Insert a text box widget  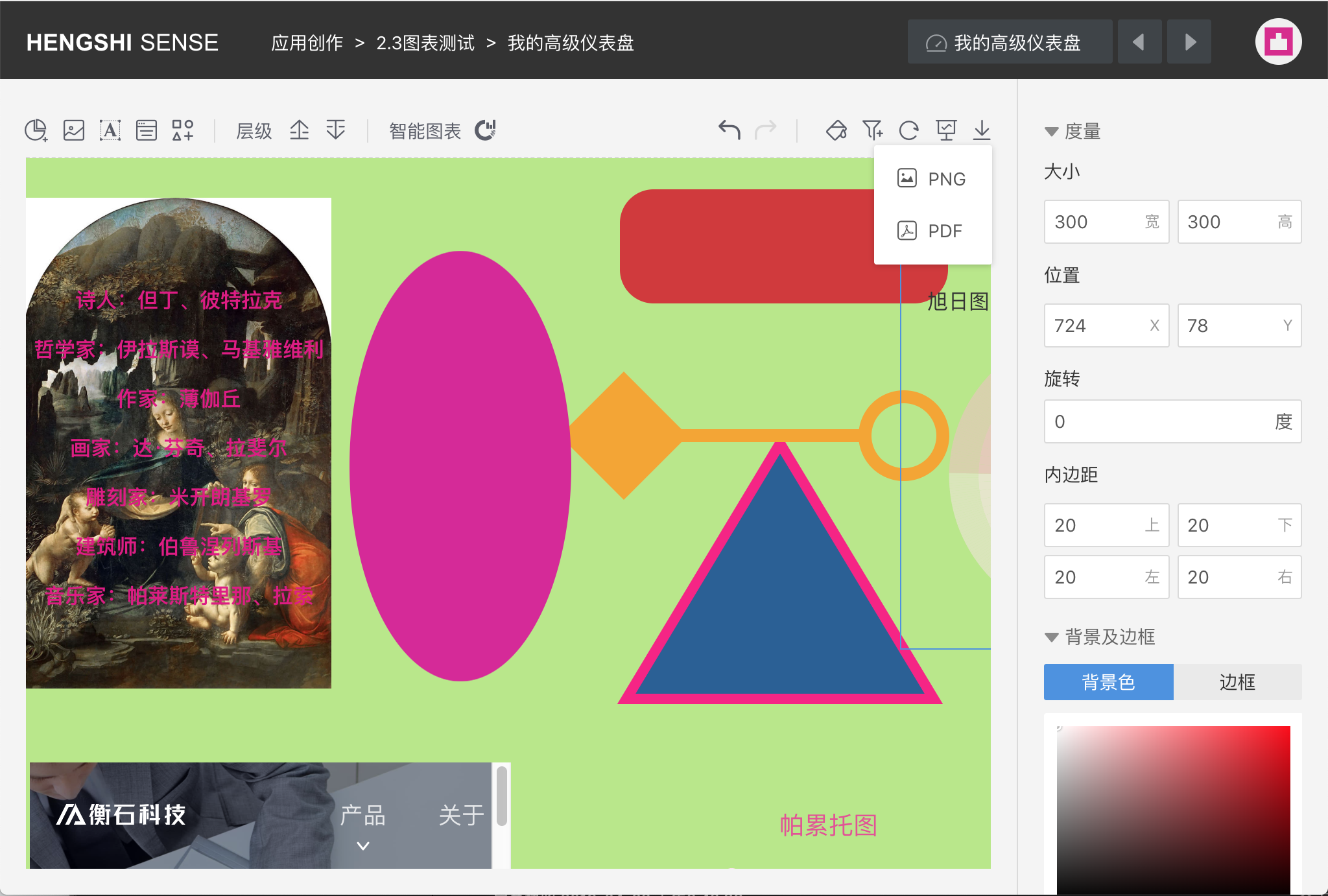pyautogui.click(x=110, y=130)
